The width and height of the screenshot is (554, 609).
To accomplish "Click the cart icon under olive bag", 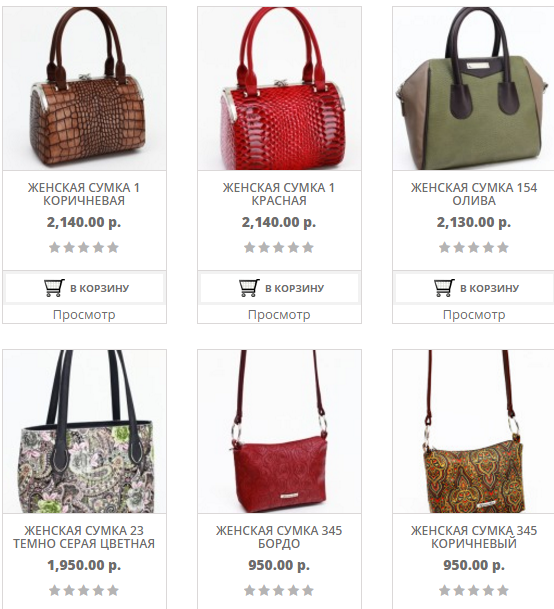I will (444, 288).
